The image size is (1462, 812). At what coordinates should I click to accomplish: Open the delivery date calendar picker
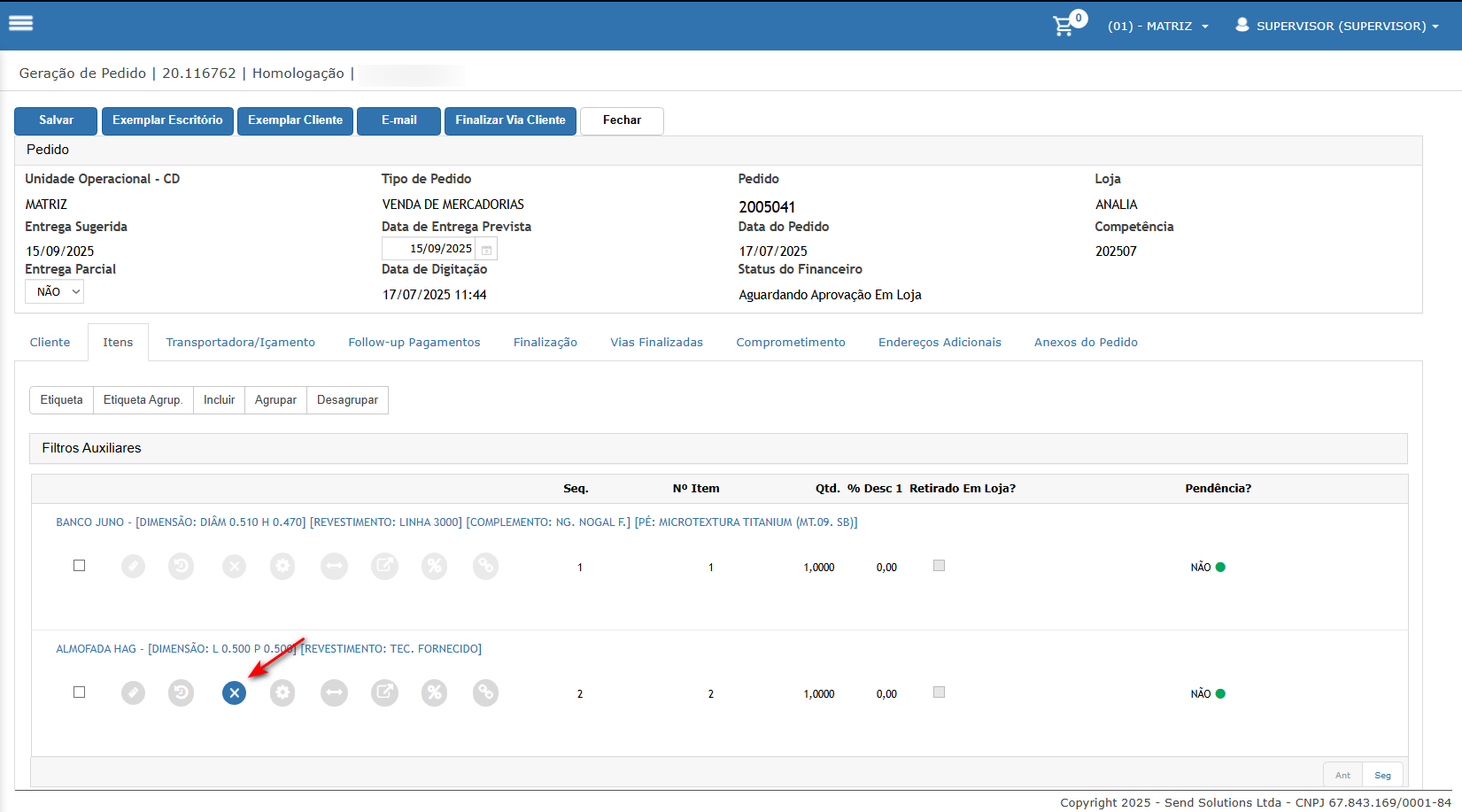pos(486,250)
